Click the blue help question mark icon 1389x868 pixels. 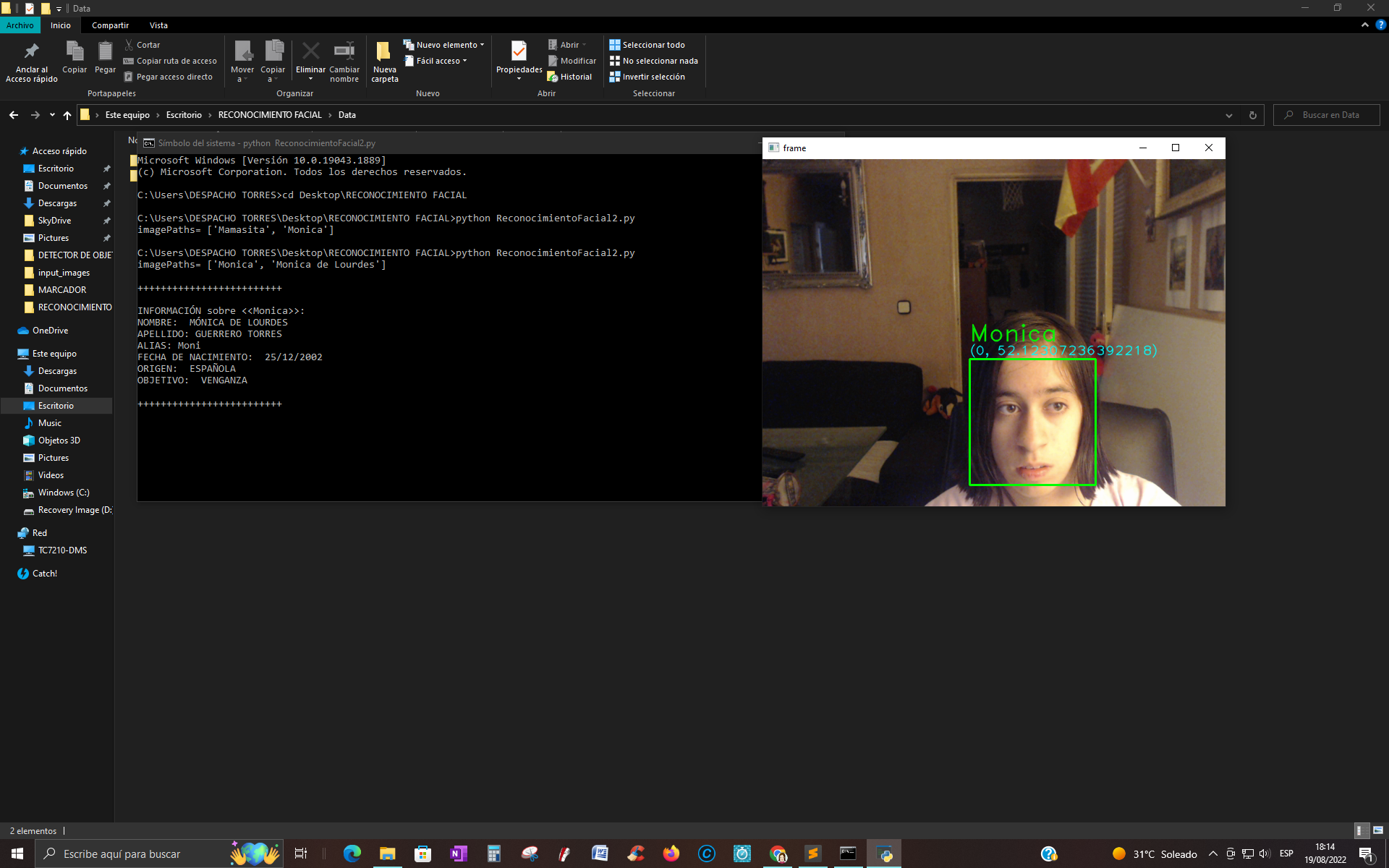point(1380,25)
